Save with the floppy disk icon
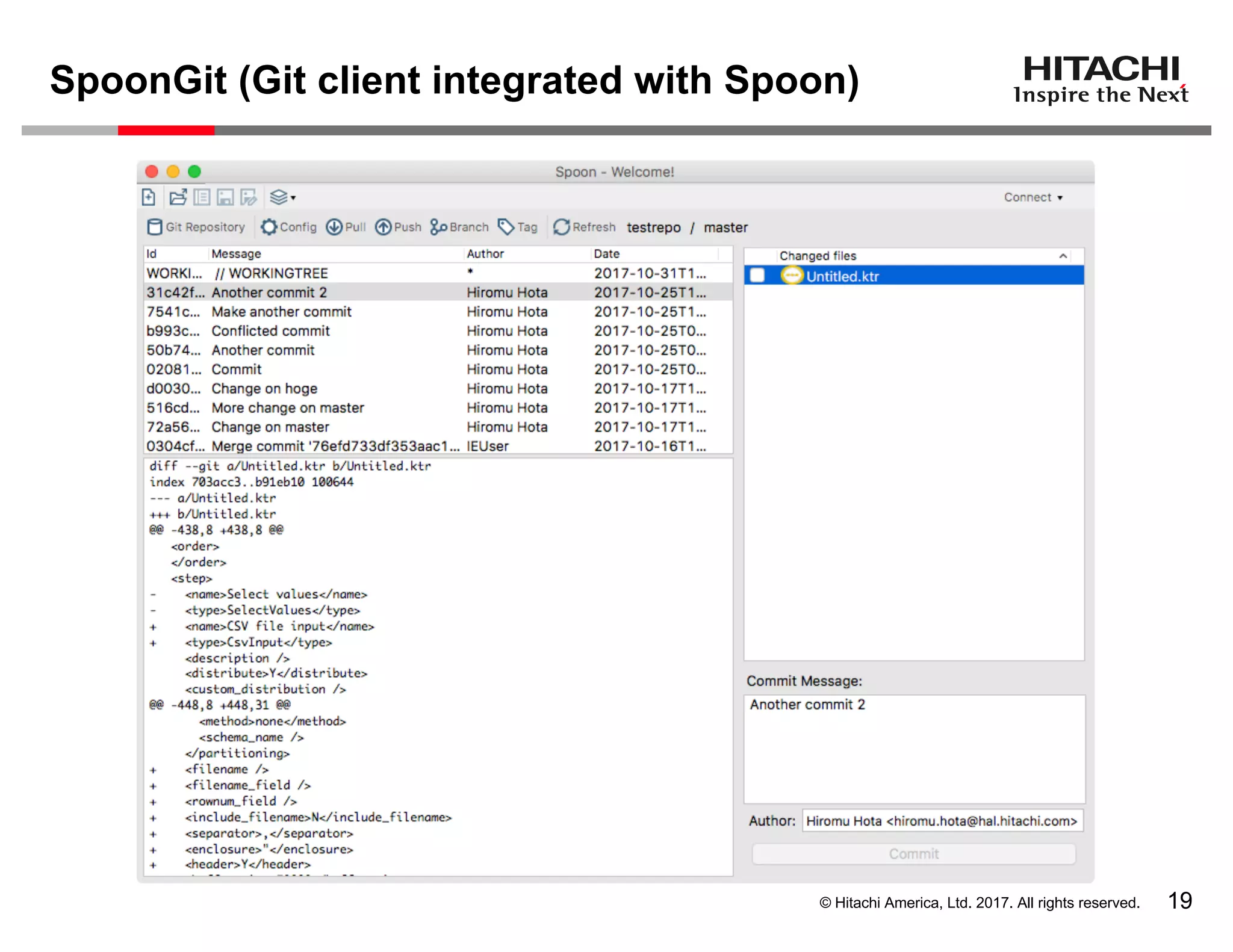The image size is (1233, 952). point(225,197)
